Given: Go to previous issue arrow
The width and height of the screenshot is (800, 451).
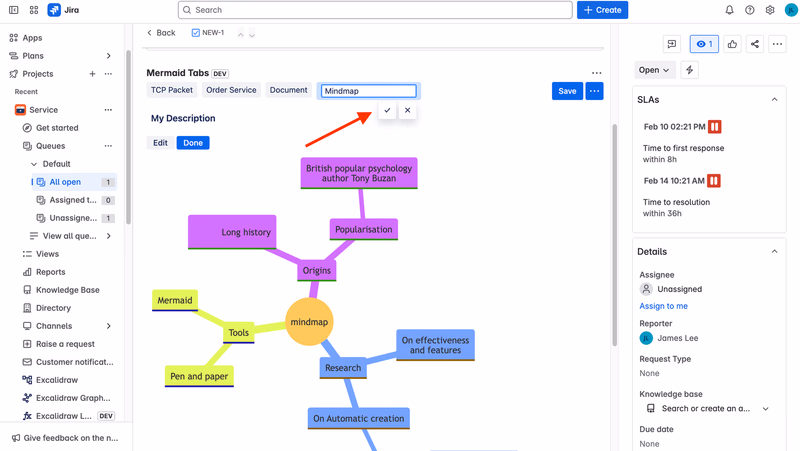Looking at the screenshot, I should click(240, 33).
